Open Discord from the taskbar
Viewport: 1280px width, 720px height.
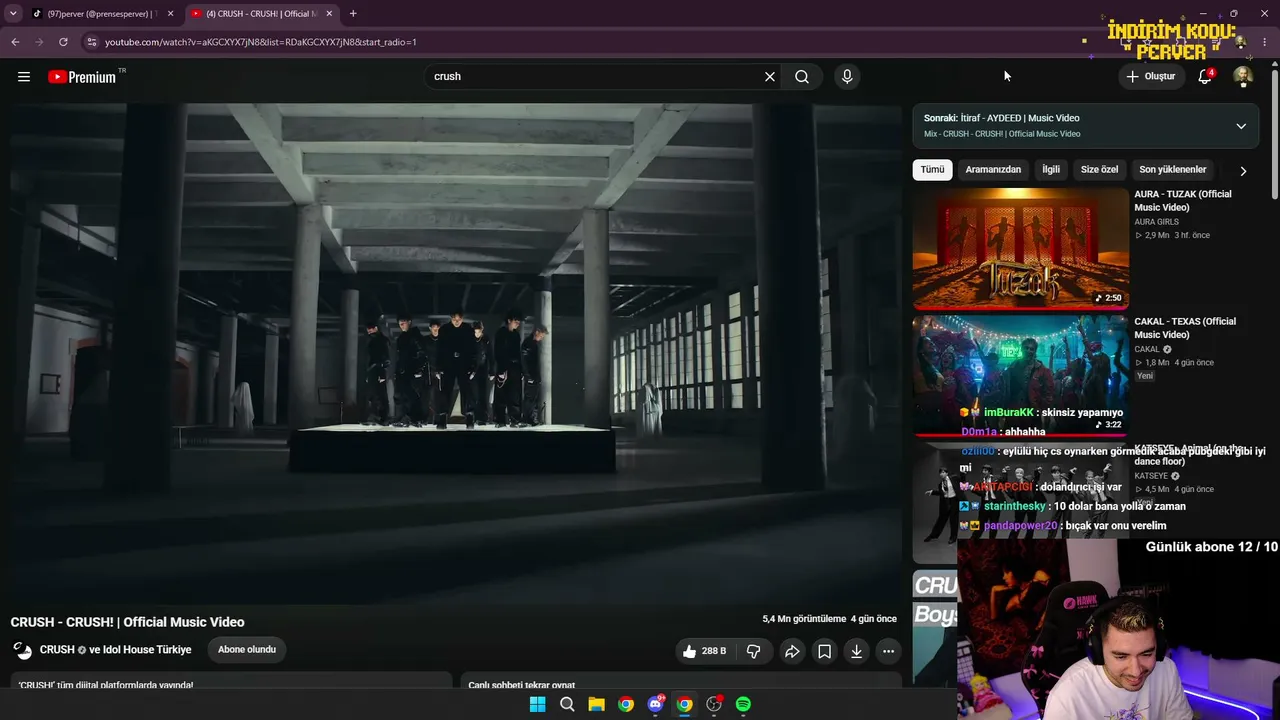(655, 704)
